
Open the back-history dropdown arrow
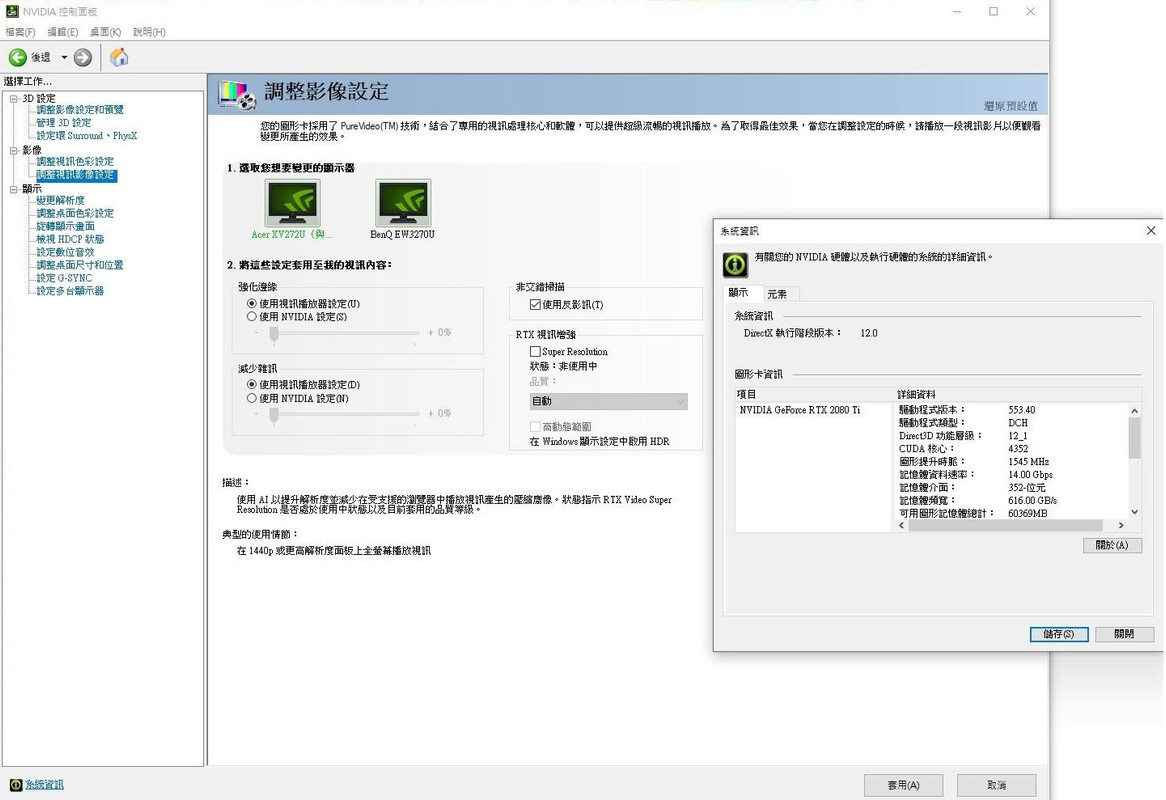[x=65, y=57]
